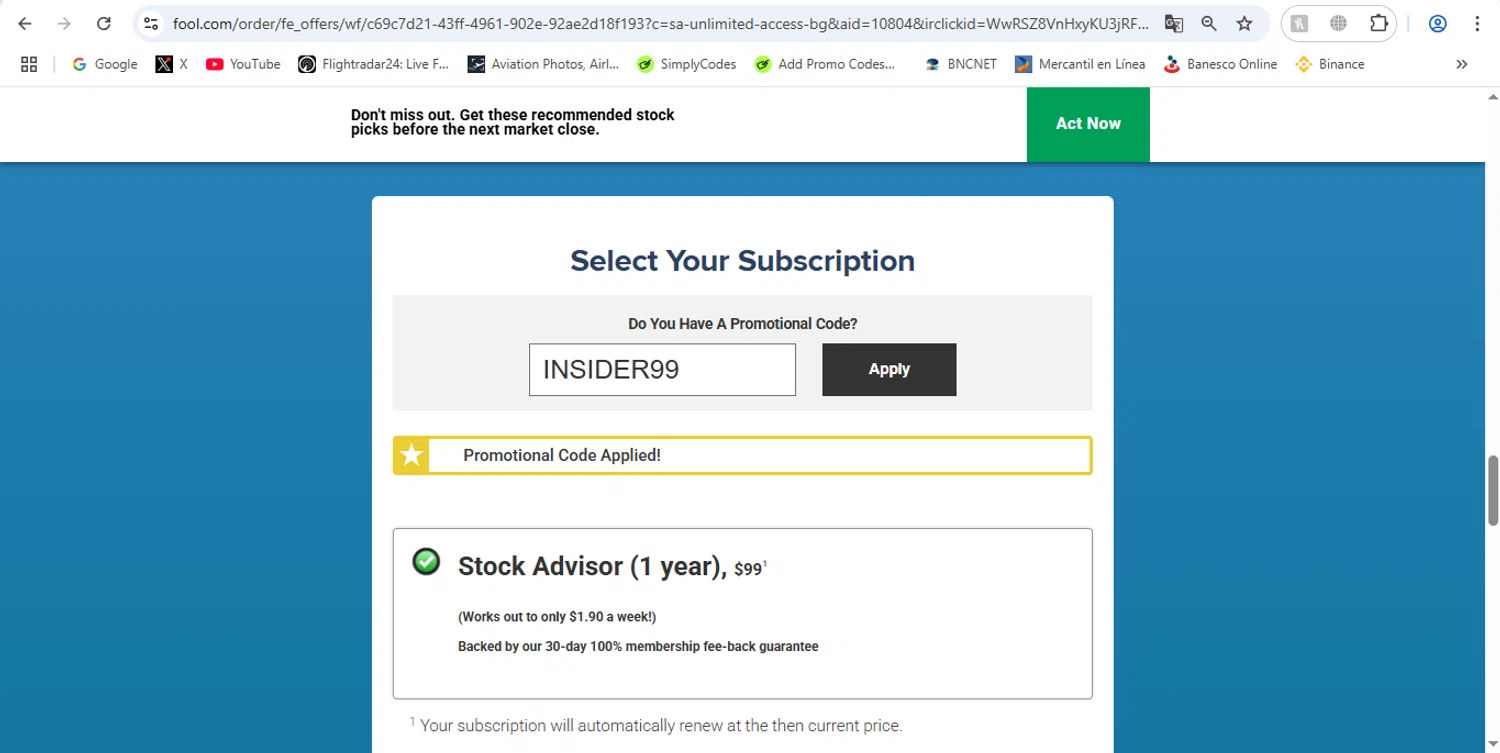Click the browser address bar URL
This screenshot has height=753, width=1500.
[x=660, y=24]
